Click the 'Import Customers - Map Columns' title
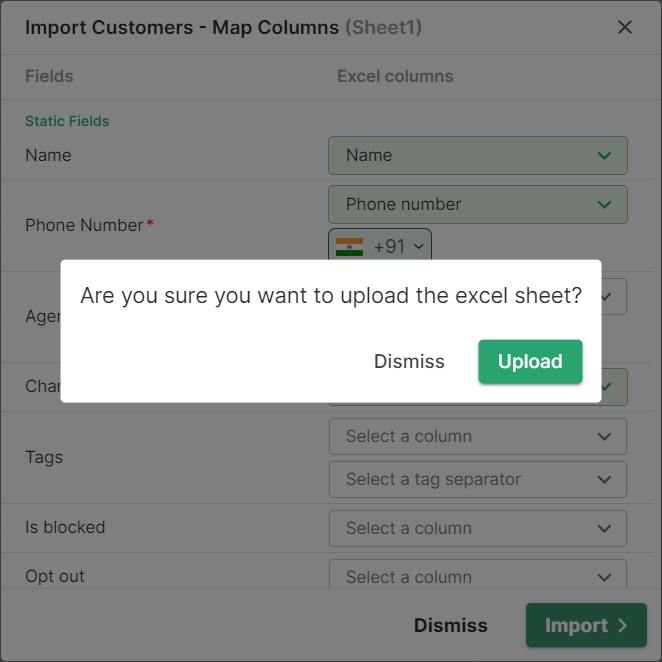662x662 pixels. [182, 27]
